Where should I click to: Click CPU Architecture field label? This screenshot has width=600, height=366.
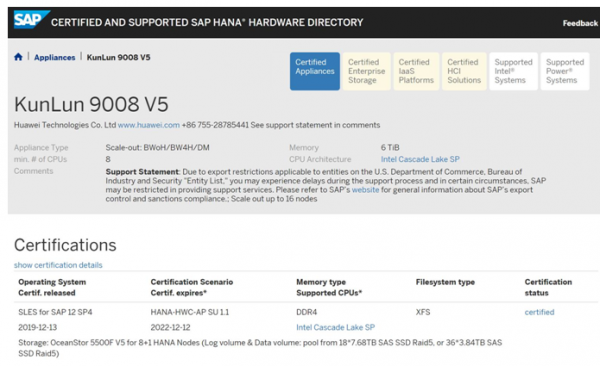coord(320,159)
